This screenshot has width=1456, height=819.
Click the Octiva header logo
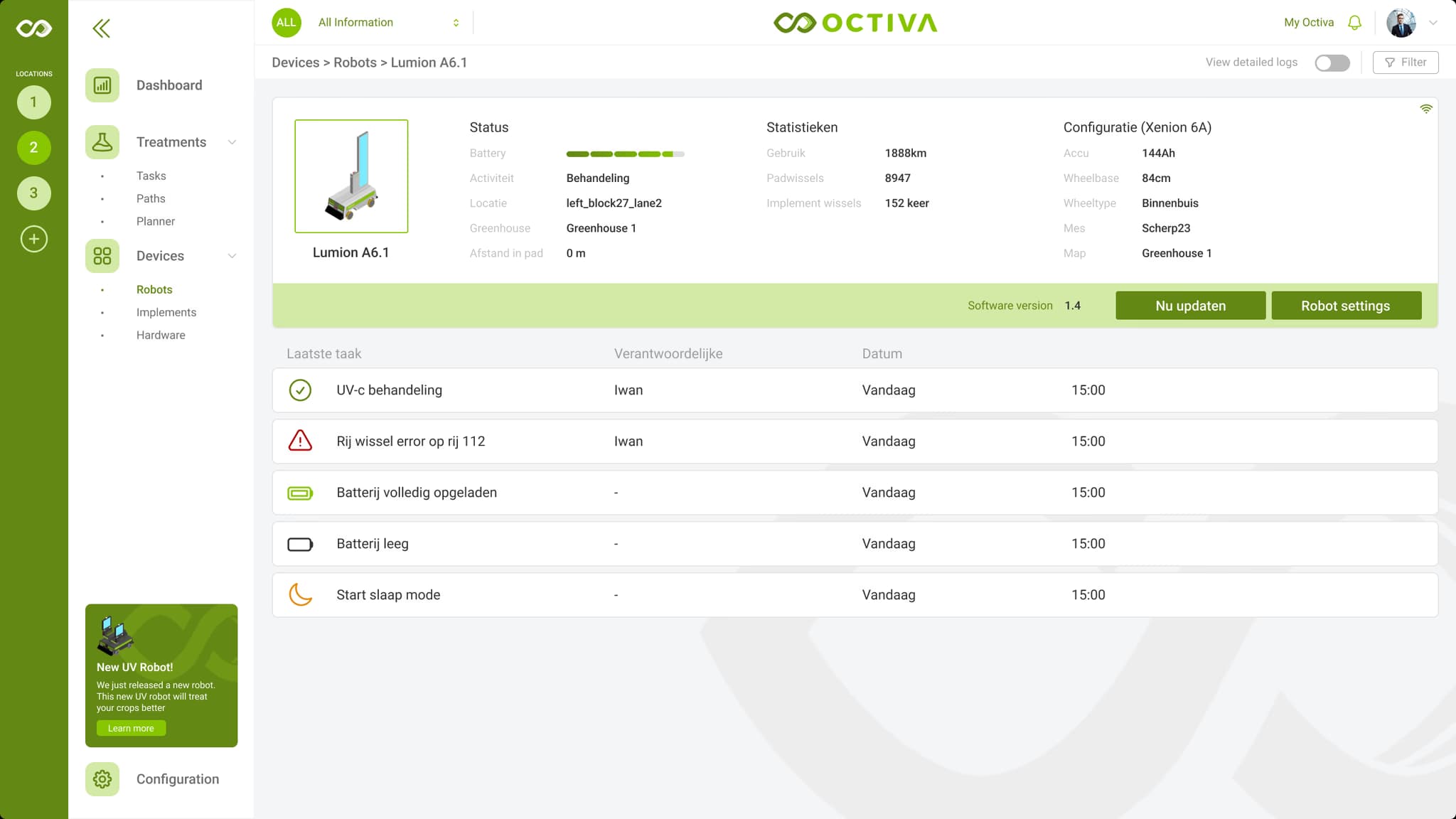click(x=855, y=23)
